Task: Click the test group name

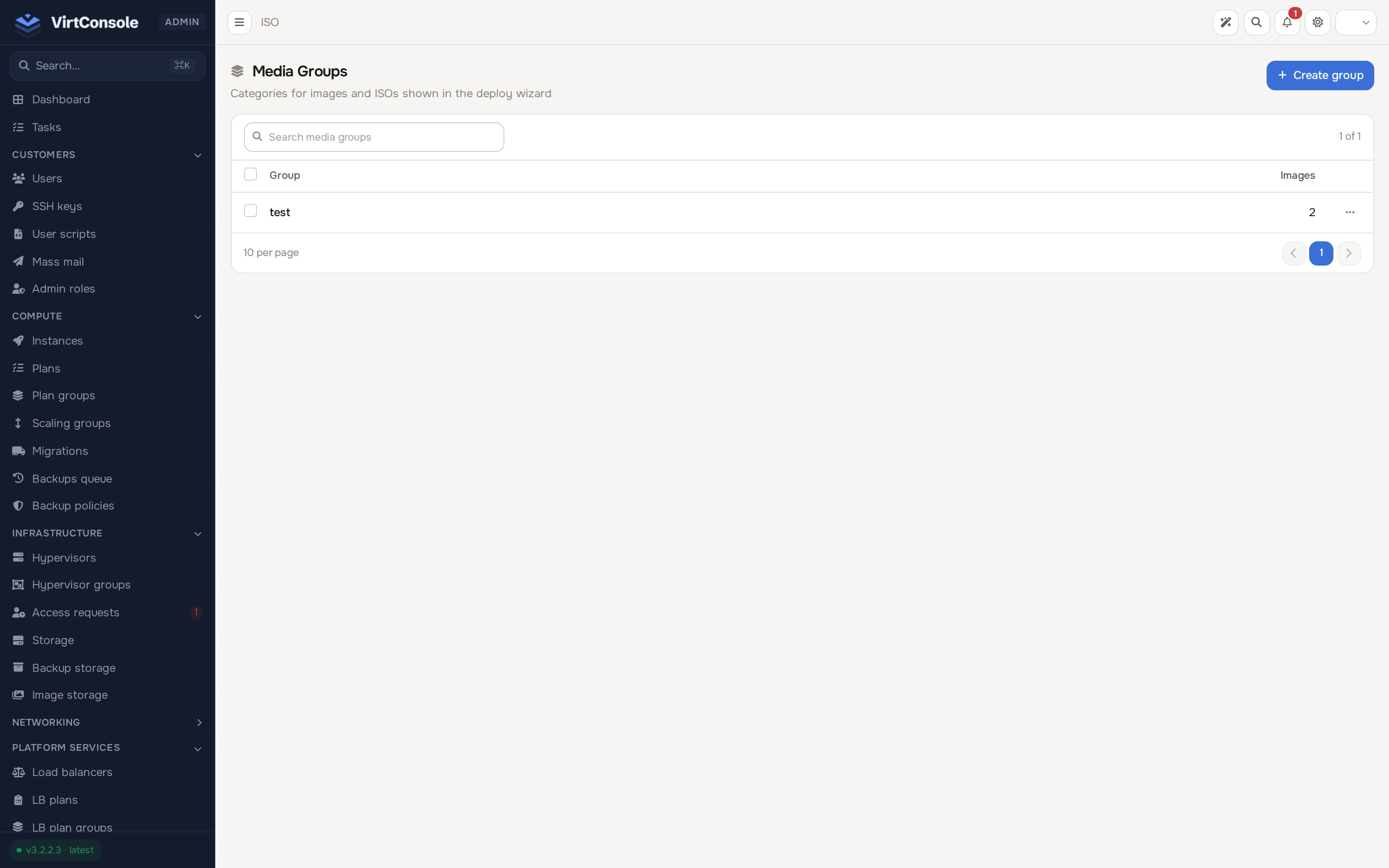Action: (x=280, y=212)
